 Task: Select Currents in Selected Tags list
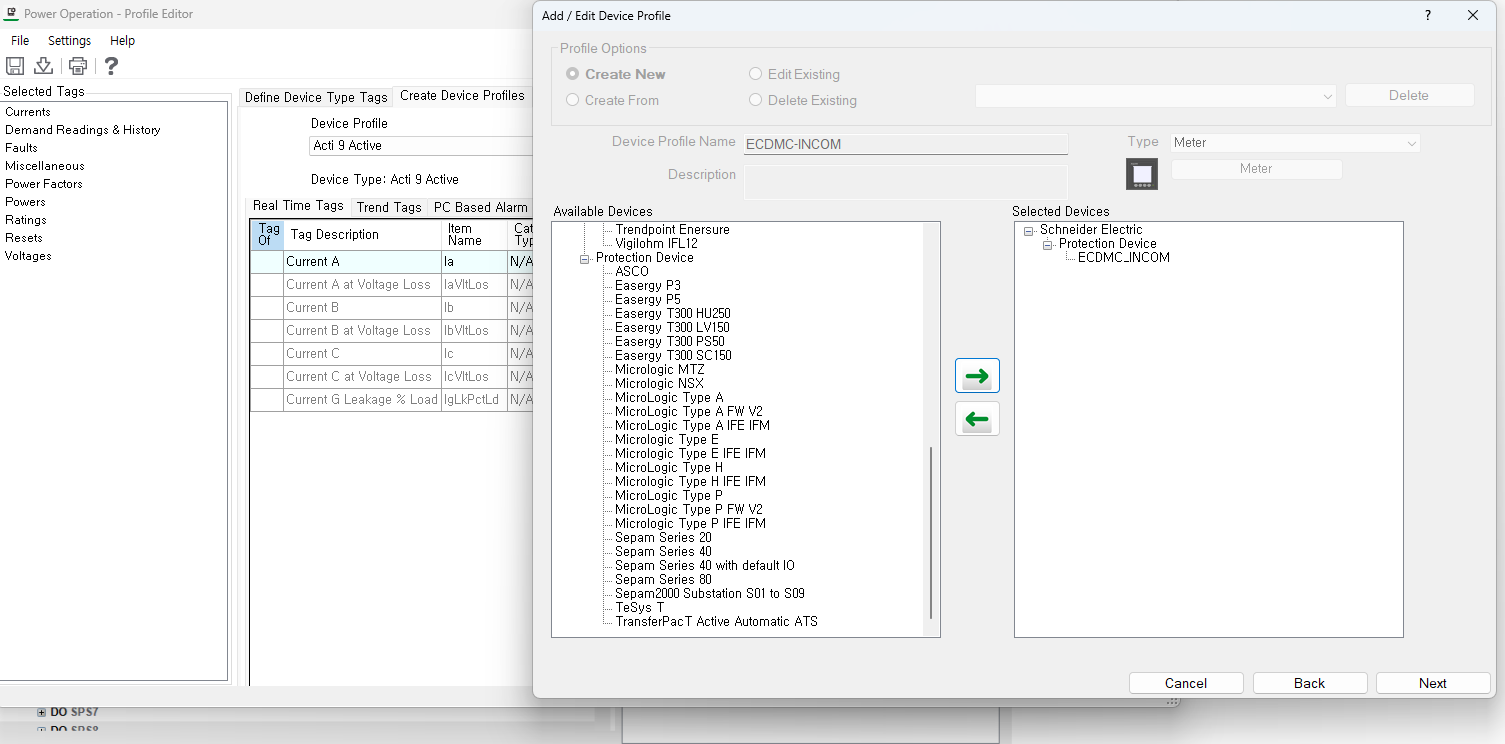[28, 112]
